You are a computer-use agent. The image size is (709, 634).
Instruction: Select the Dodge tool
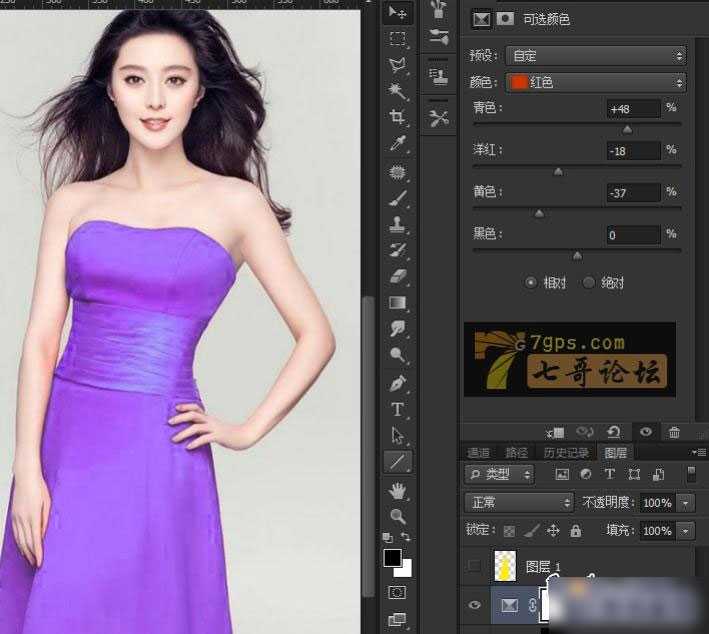tap(397, 355)
